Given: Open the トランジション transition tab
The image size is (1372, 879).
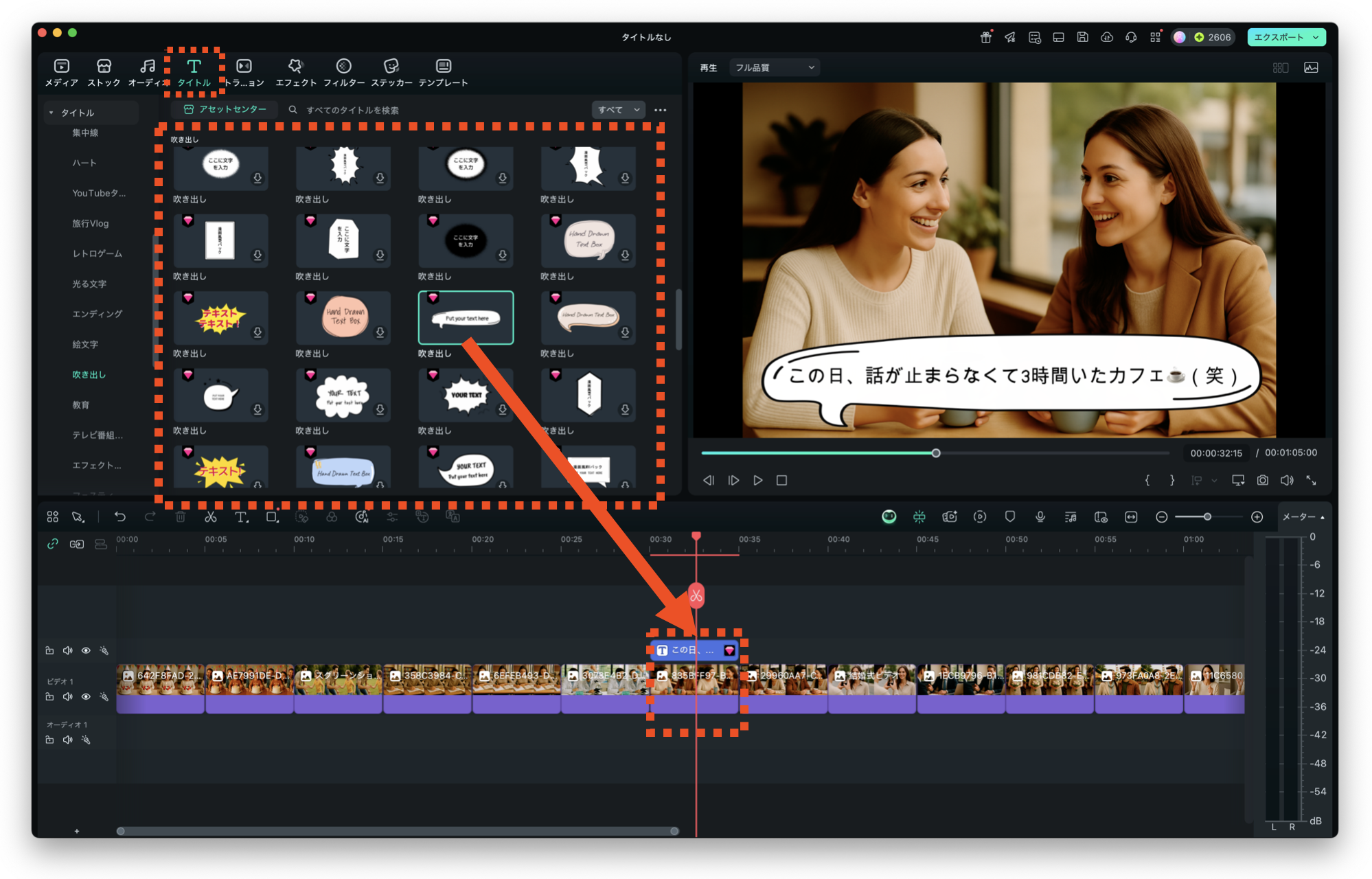Looking at the screenshot, I should click(x=244, y=72).
